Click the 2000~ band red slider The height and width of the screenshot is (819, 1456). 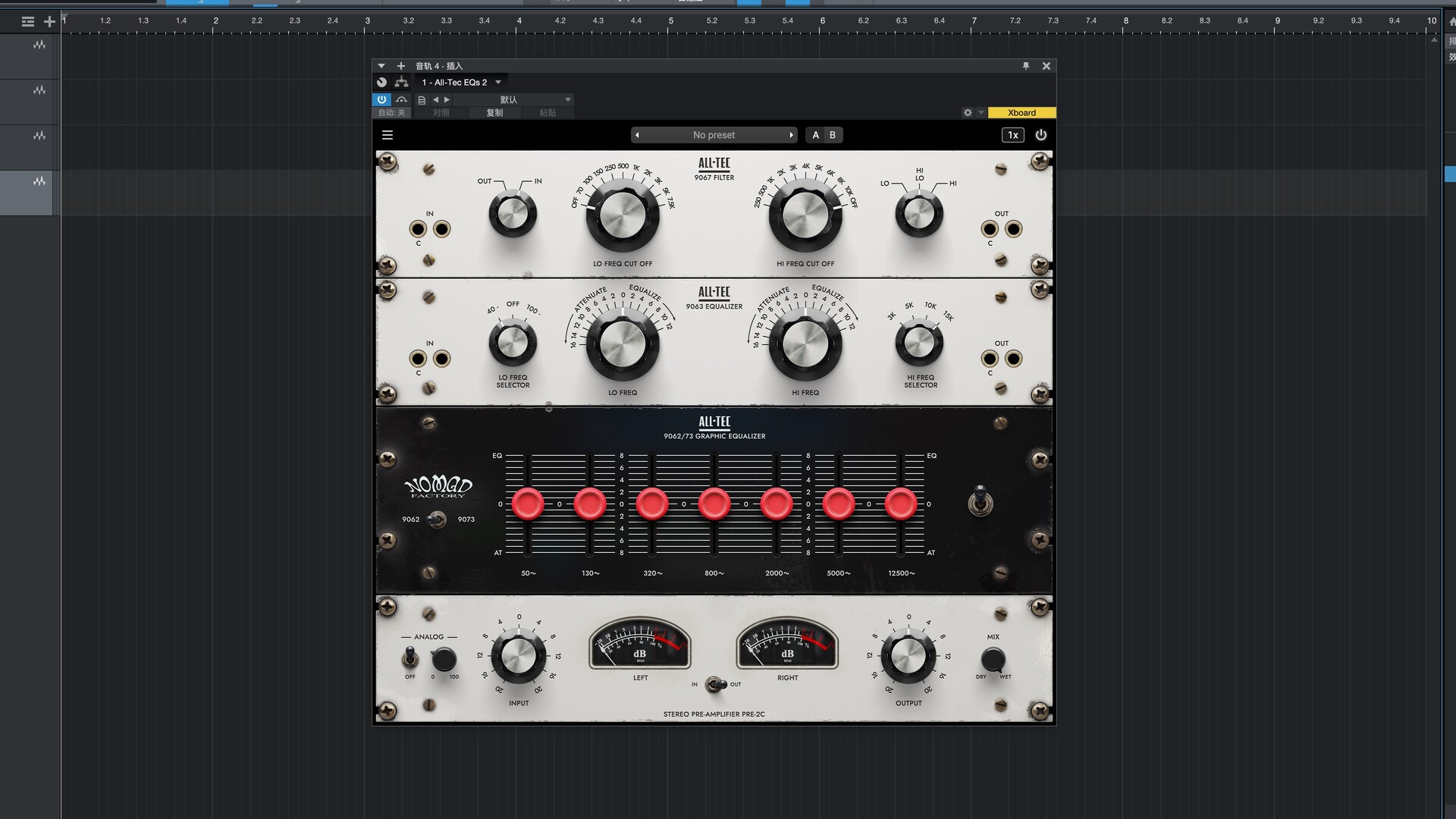(777, 504)
